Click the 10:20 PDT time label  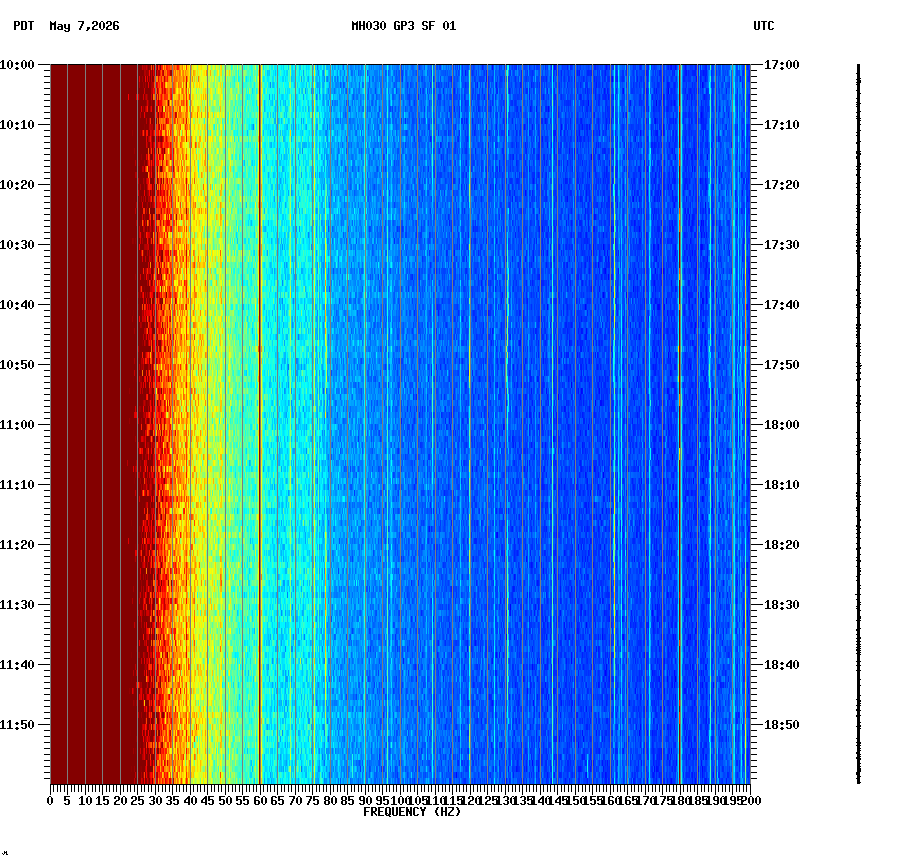tap(17, 185)
